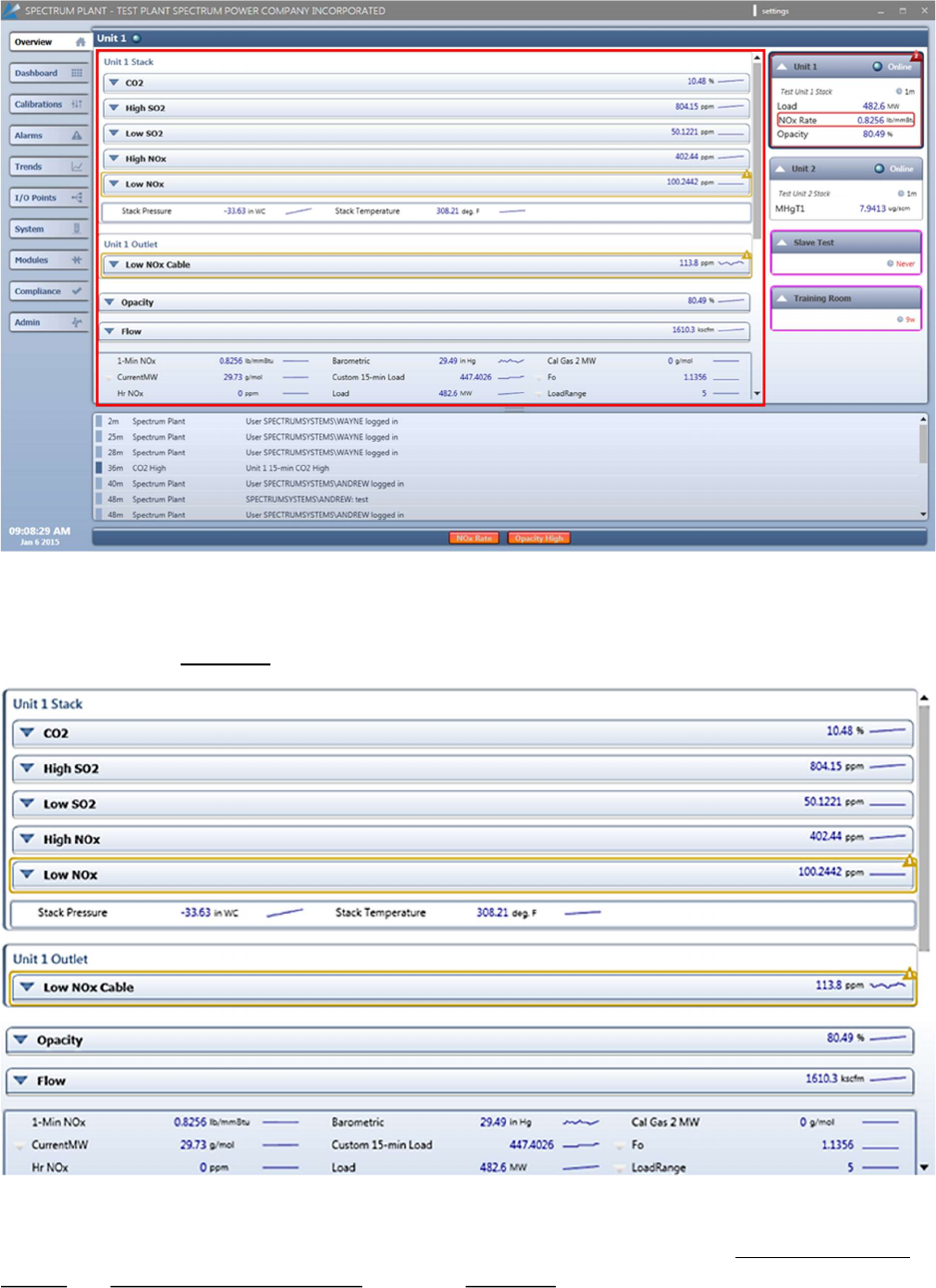Click the Online indicator on Unit 1 card
This screenshot has width=936, height=1288.
893,67
